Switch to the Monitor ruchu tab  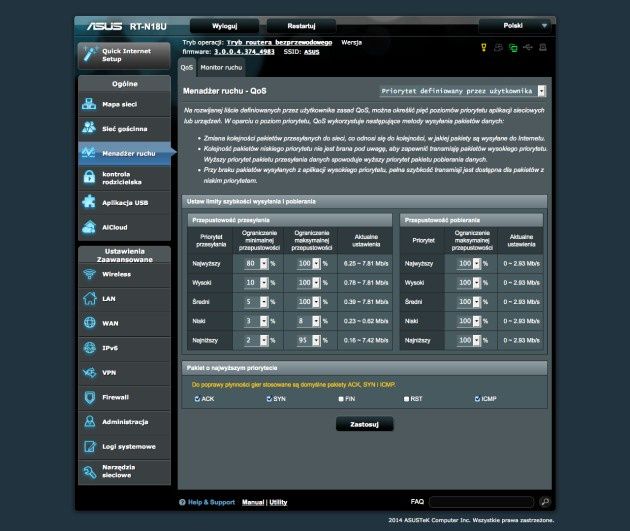(221, 67)
